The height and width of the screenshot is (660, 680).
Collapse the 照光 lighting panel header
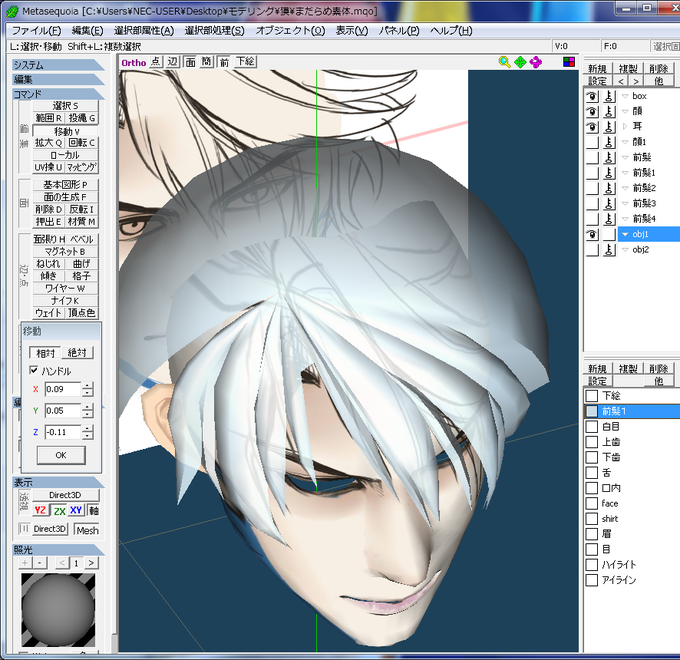tap(58, 550)
